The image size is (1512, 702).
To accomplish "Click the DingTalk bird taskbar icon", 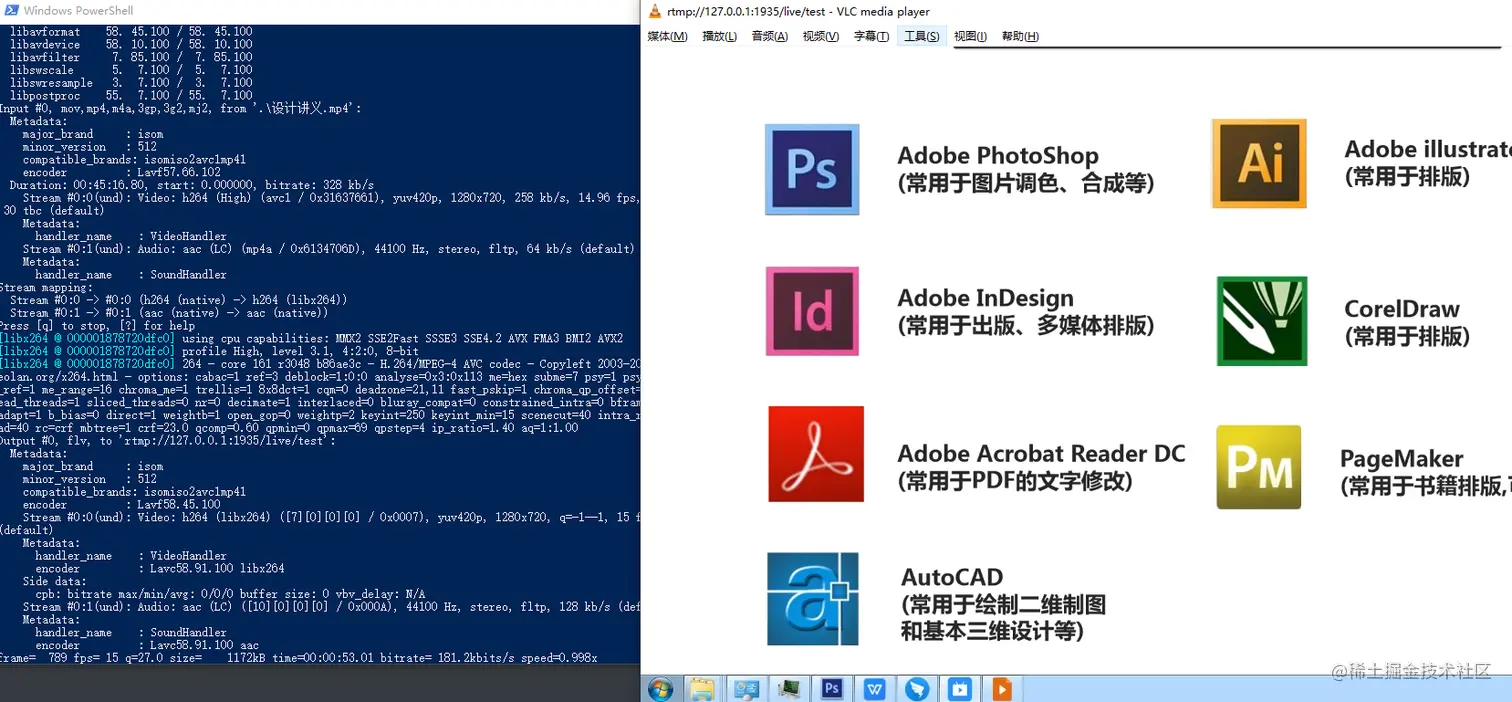I will [x=917, y=689].
